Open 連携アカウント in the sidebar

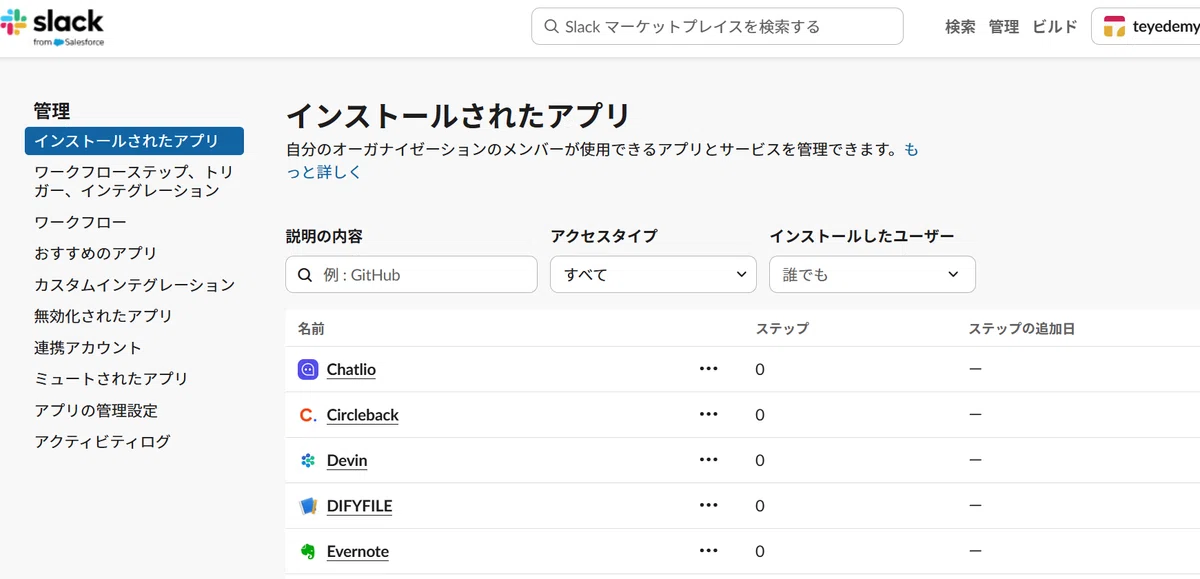pyautogui.click(x=88, y=347)
